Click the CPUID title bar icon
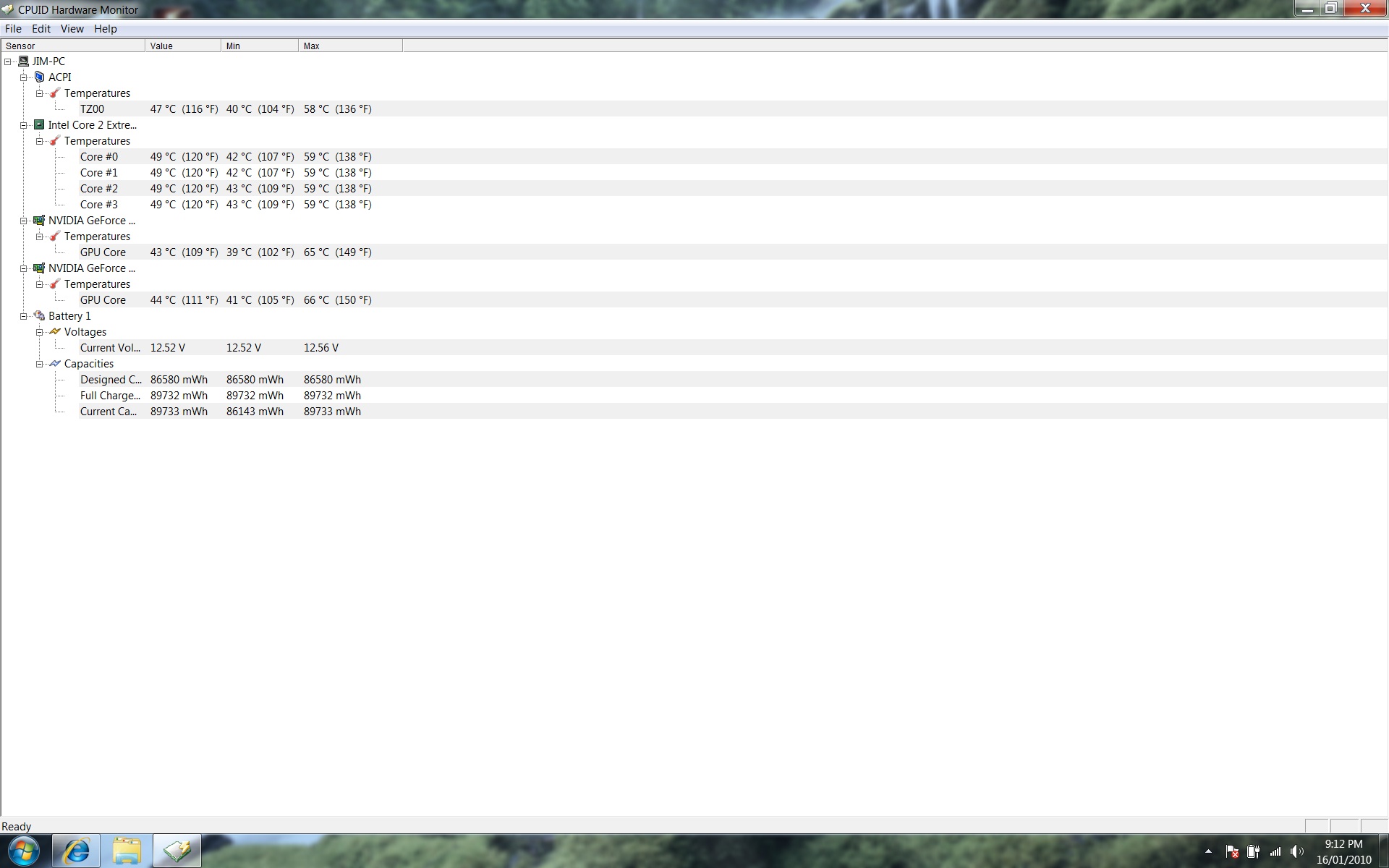This screenshot has width=1389, height=868. 8,9
